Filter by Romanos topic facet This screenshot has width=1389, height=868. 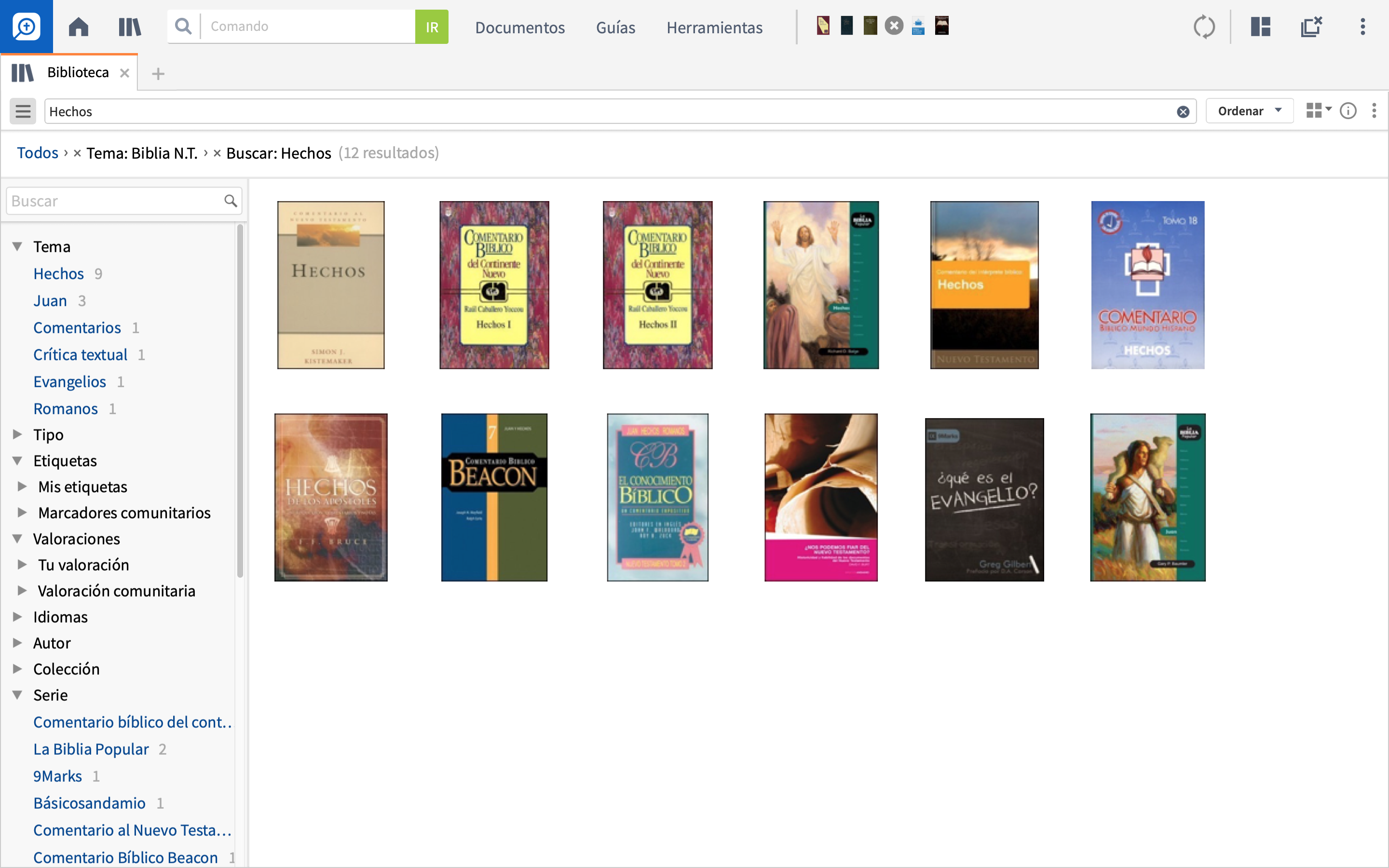66,409
